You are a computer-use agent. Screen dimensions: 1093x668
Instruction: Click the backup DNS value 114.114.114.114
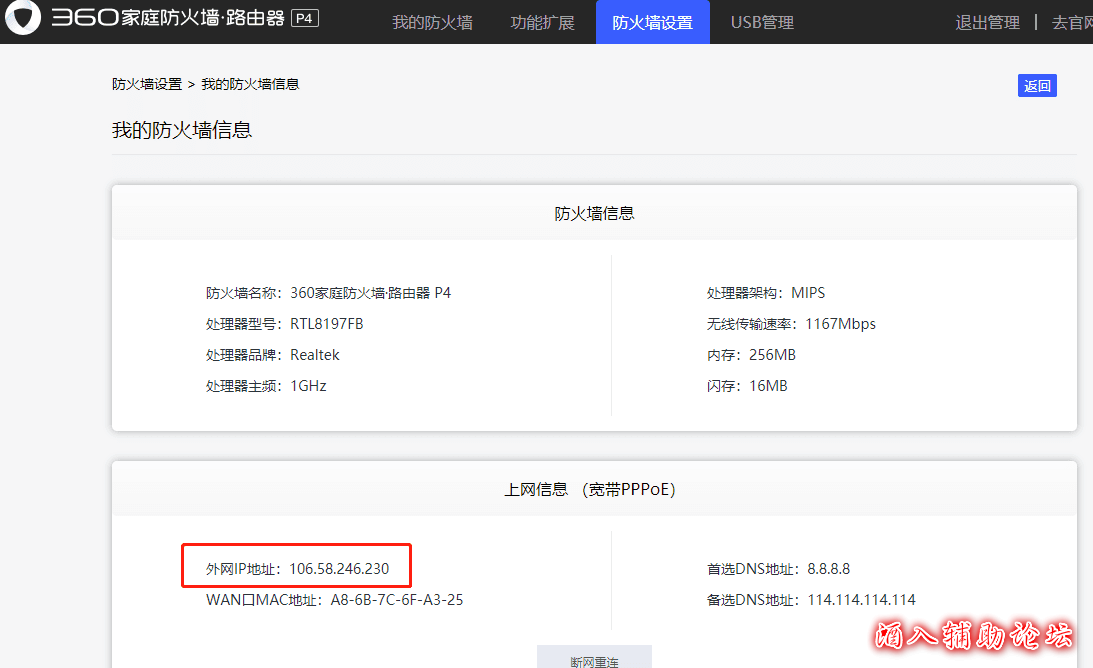[x=861, y=600]
